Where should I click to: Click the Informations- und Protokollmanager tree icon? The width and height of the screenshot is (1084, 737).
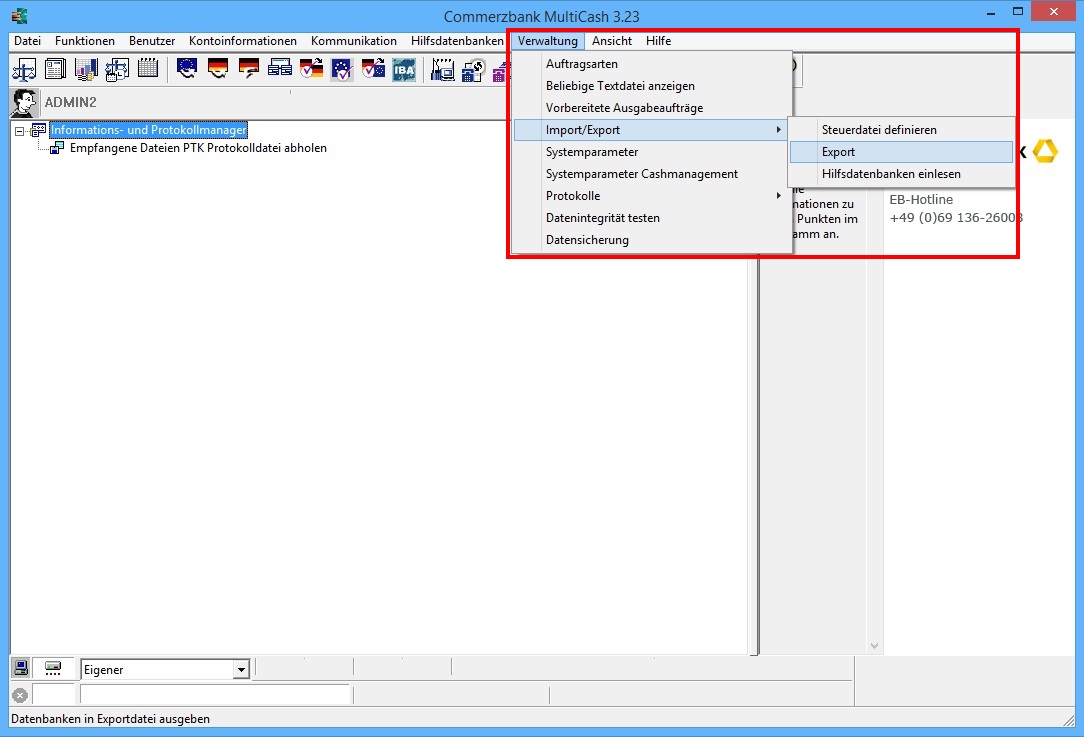point(39,130)
